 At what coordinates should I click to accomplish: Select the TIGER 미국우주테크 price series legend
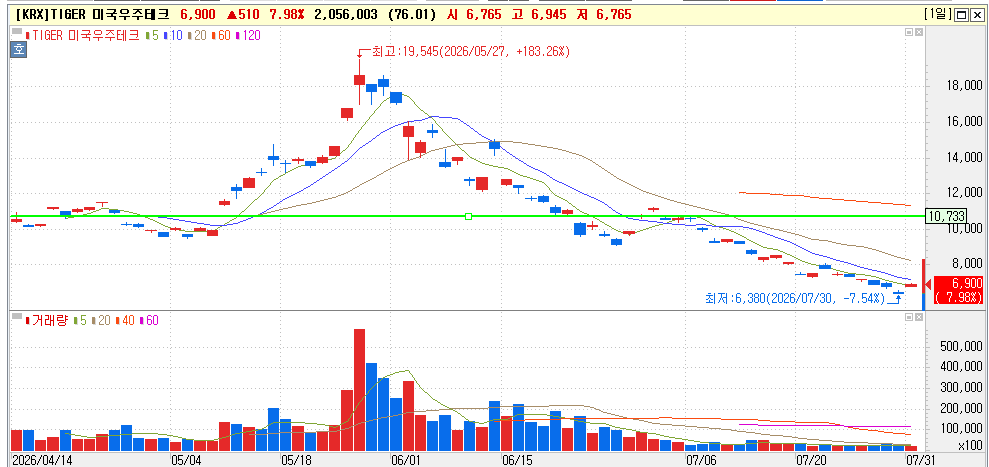(x=83, y=36)
